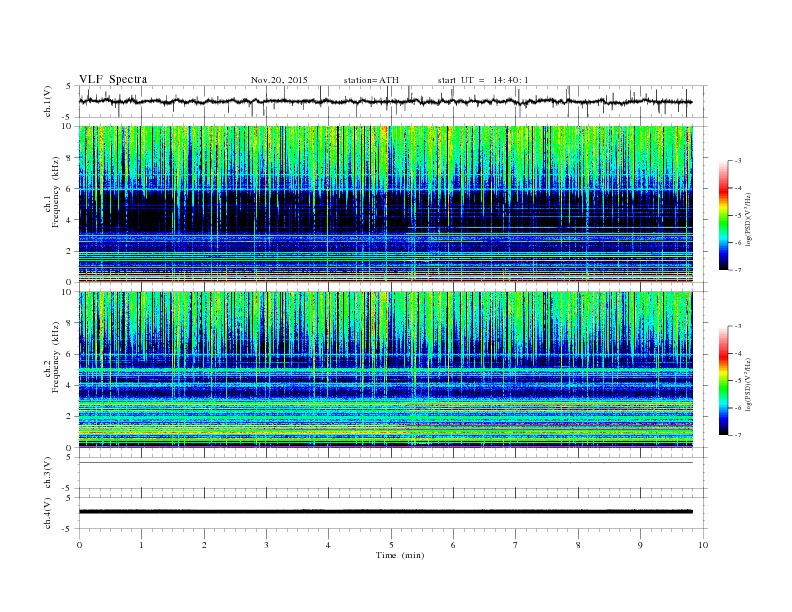The height and width of the screenshot is (612, 792).
Task: Select the "Nov.20, 2015" date text
Action: click(279, 80)
